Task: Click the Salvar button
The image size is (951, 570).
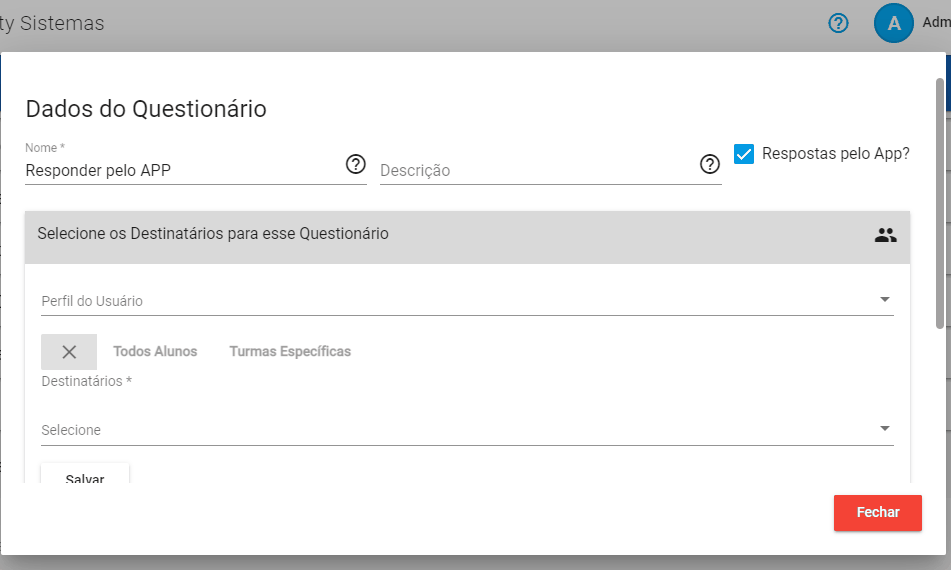Action: coord(85,474)
